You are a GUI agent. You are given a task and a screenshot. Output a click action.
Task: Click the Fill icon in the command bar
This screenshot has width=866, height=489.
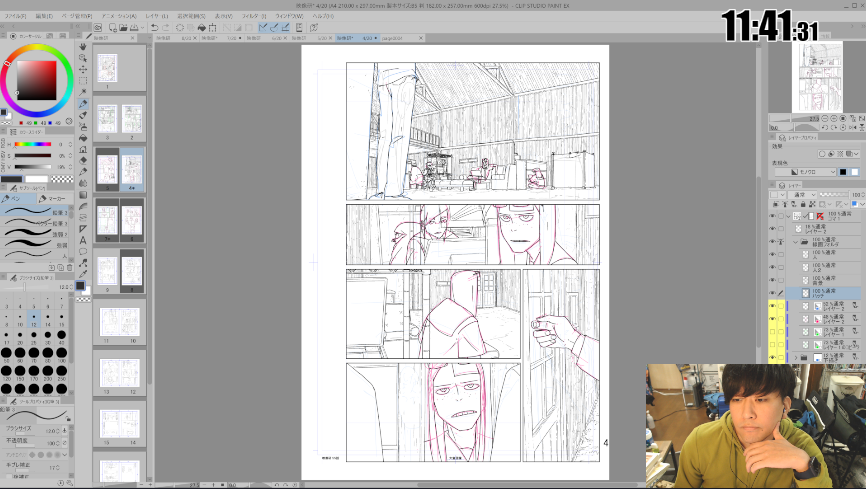(202, 27)
